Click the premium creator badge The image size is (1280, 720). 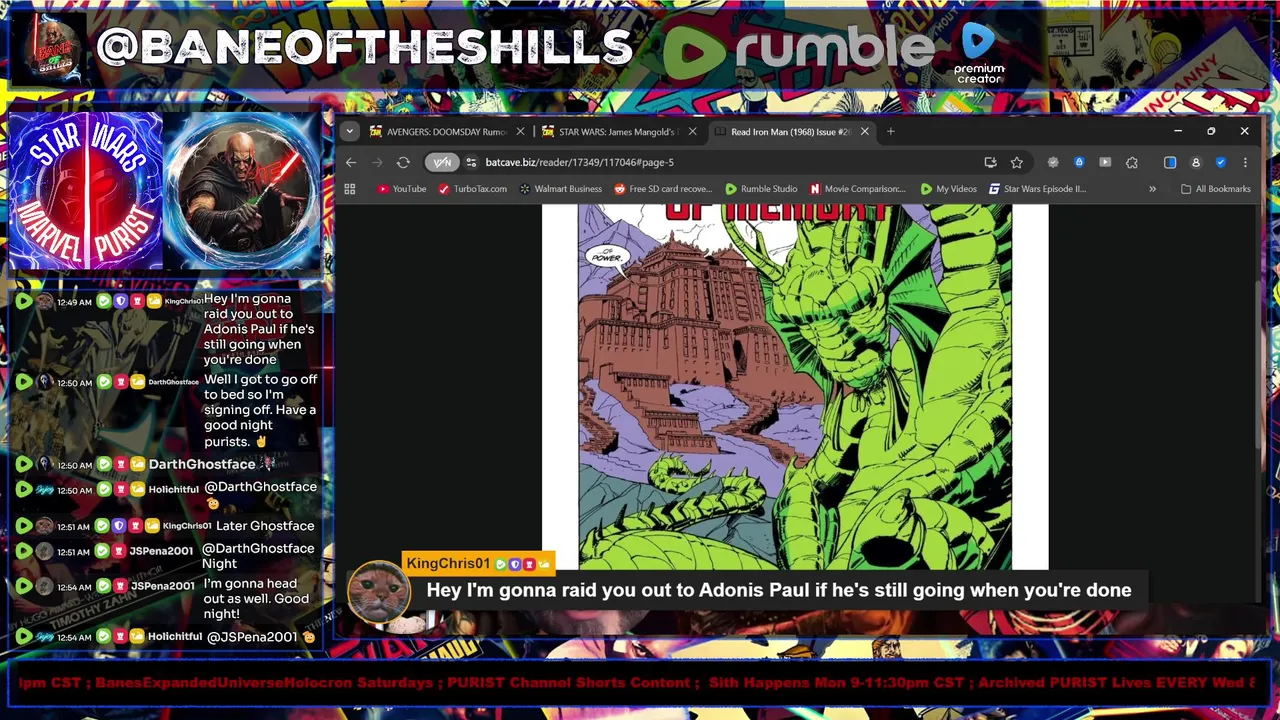(x=979, y=53)
